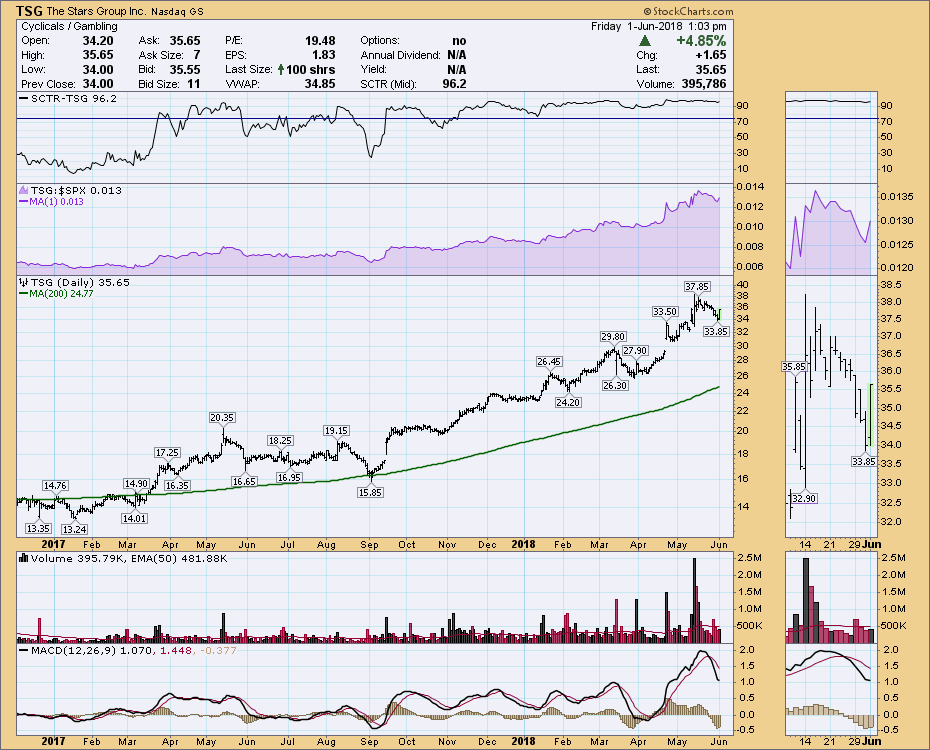Click the 37.85 peak price annotation
The height and width of the screenshot is (750, 930).
pyautogui.click(x=697, y=286)
